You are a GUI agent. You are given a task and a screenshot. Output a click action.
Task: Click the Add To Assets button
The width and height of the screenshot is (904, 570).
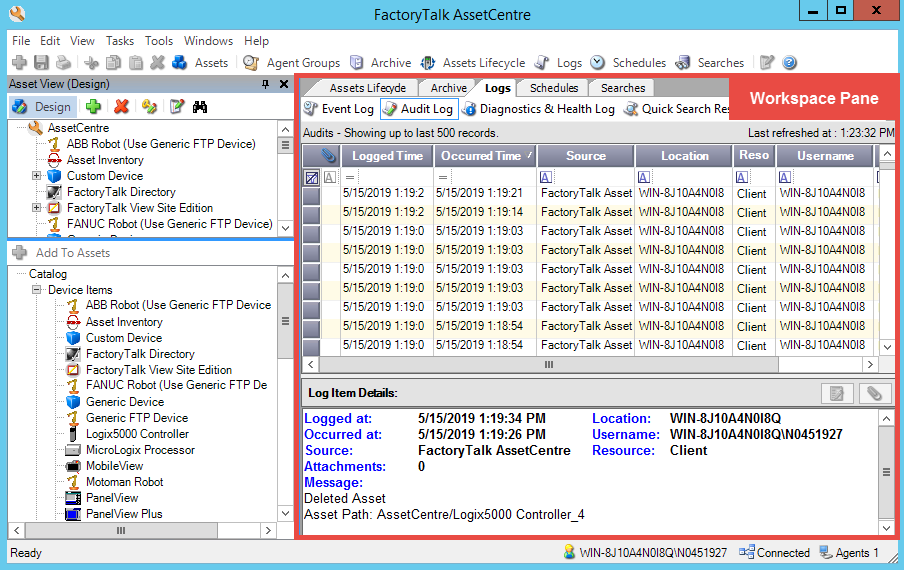pos(62,252)
